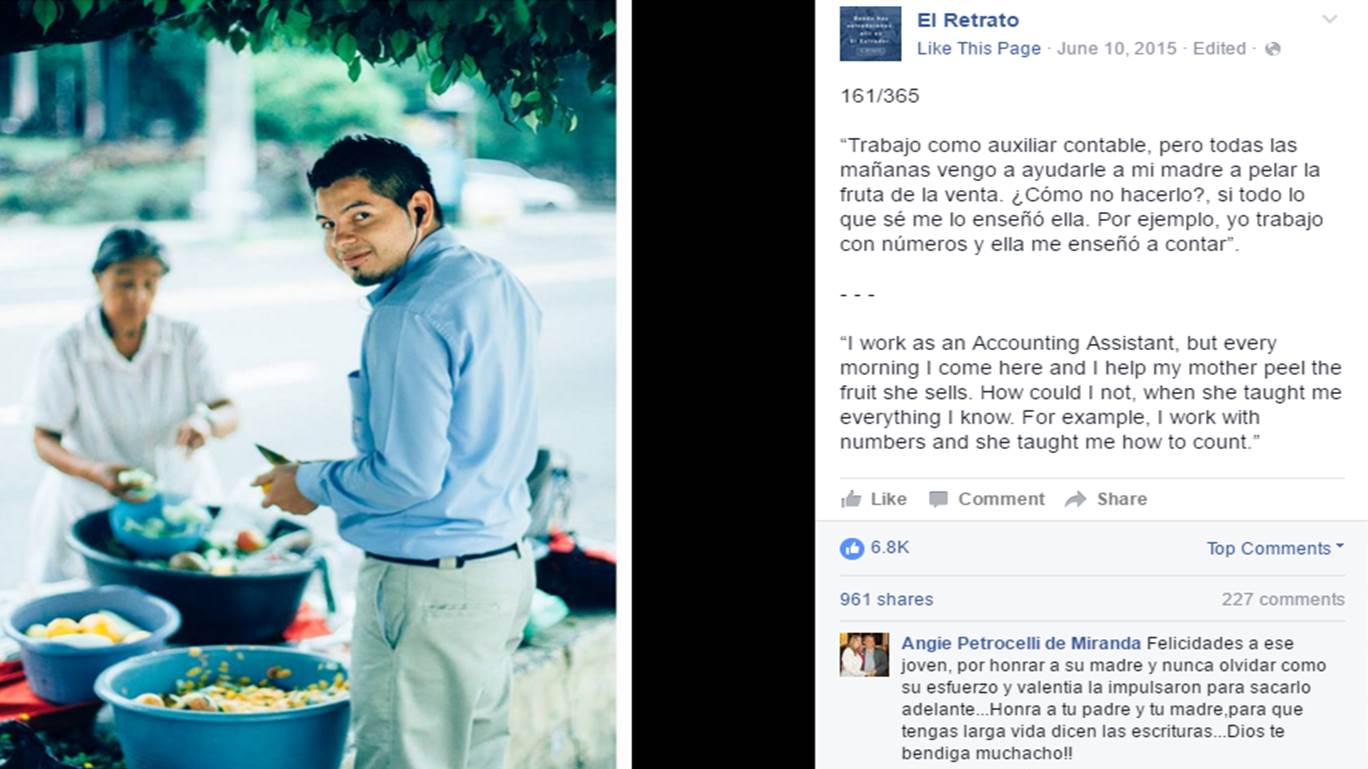This screenshot has width=1368, height=769.
Task: Click the blue like reaction icon beside 6.8K
Action: click(x=852, y=548)
